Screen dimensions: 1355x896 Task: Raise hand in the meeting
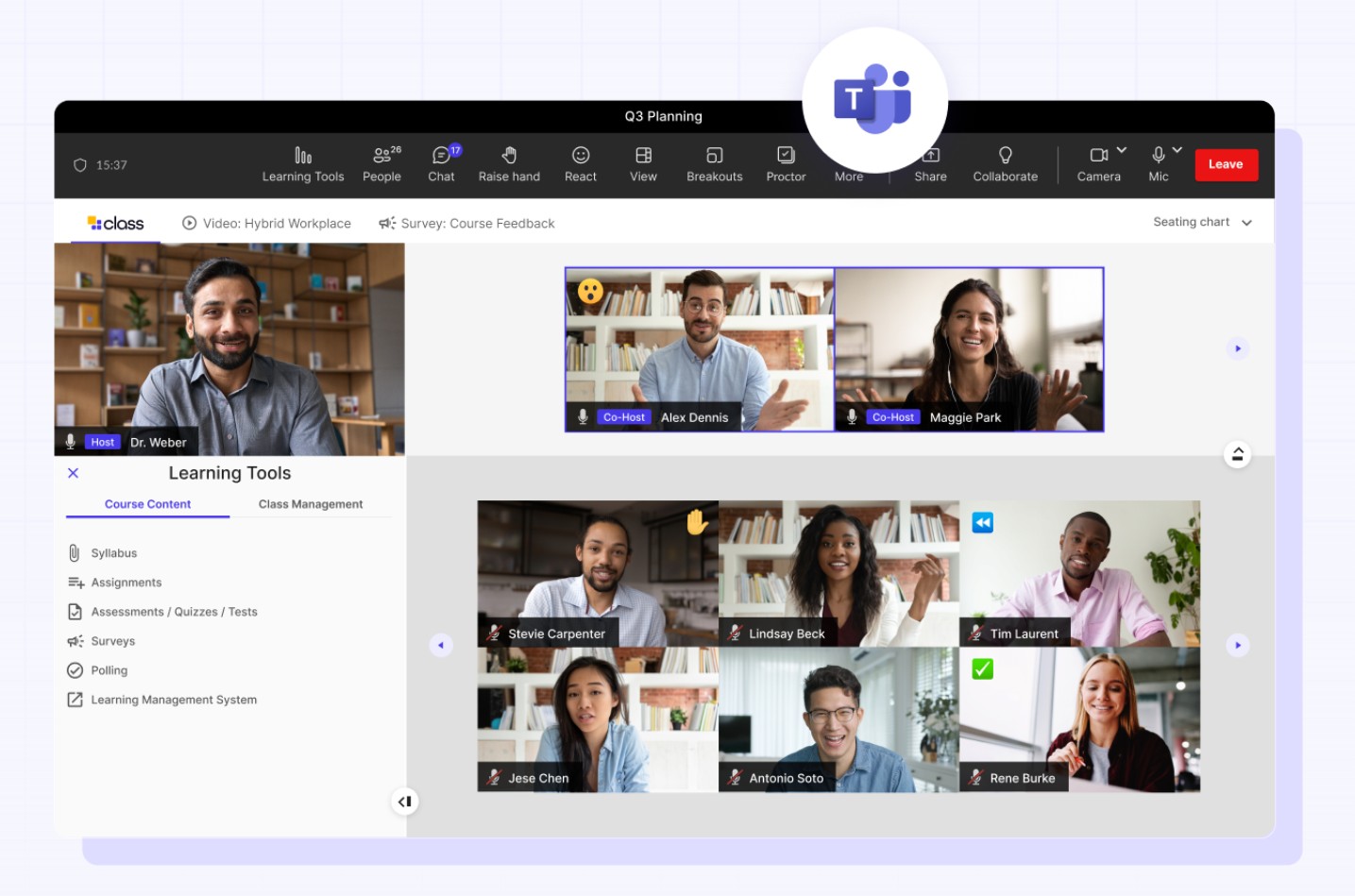pyautogui.click(x=509, y=164)
